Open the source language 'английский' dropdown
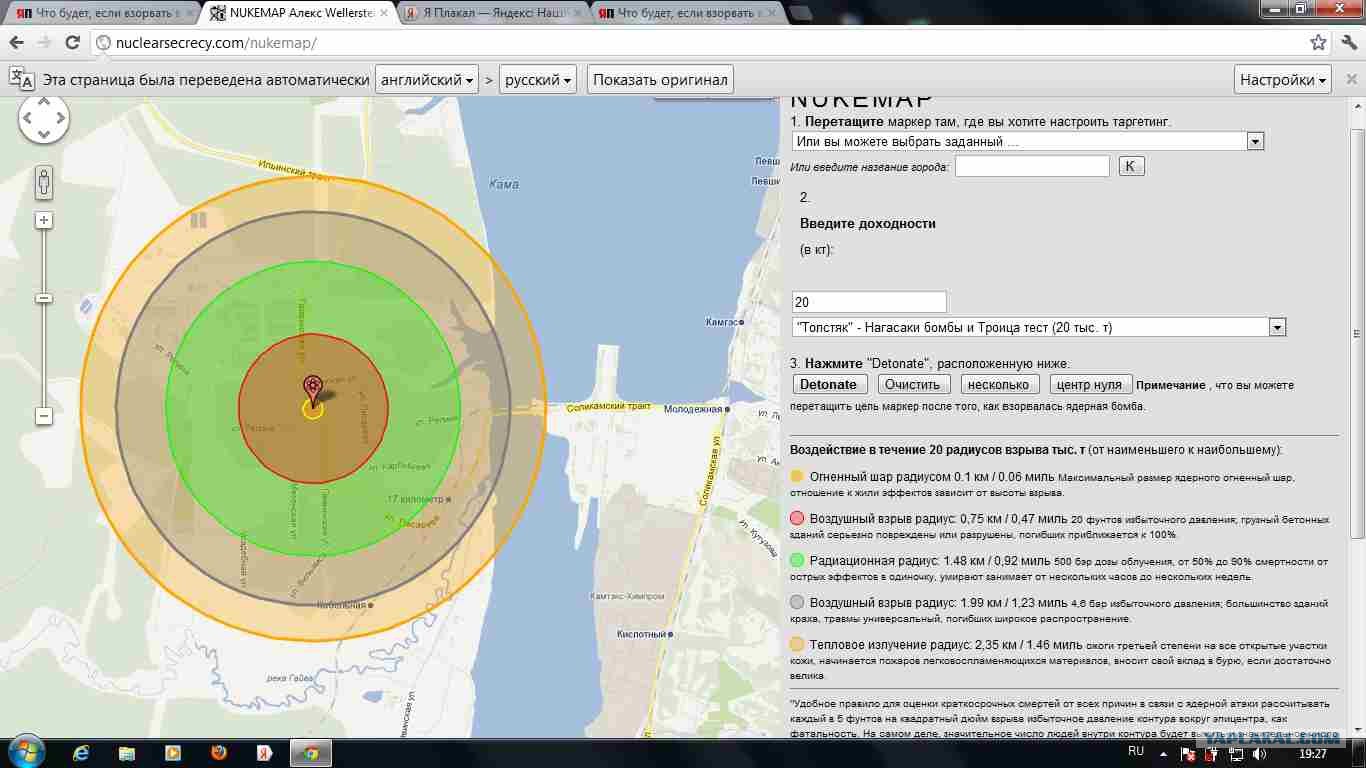 click(x=426, y=80)
